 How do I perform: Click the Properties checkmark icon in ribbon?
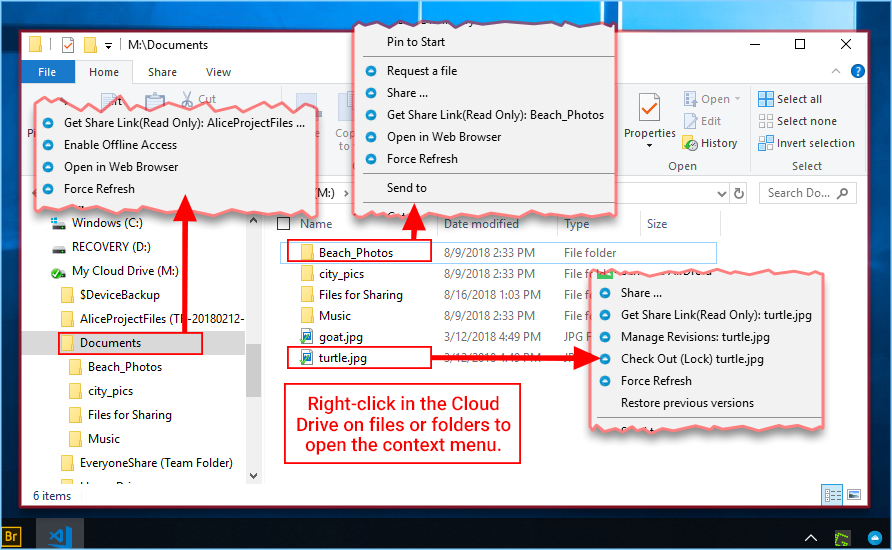[x=649, y=107]
